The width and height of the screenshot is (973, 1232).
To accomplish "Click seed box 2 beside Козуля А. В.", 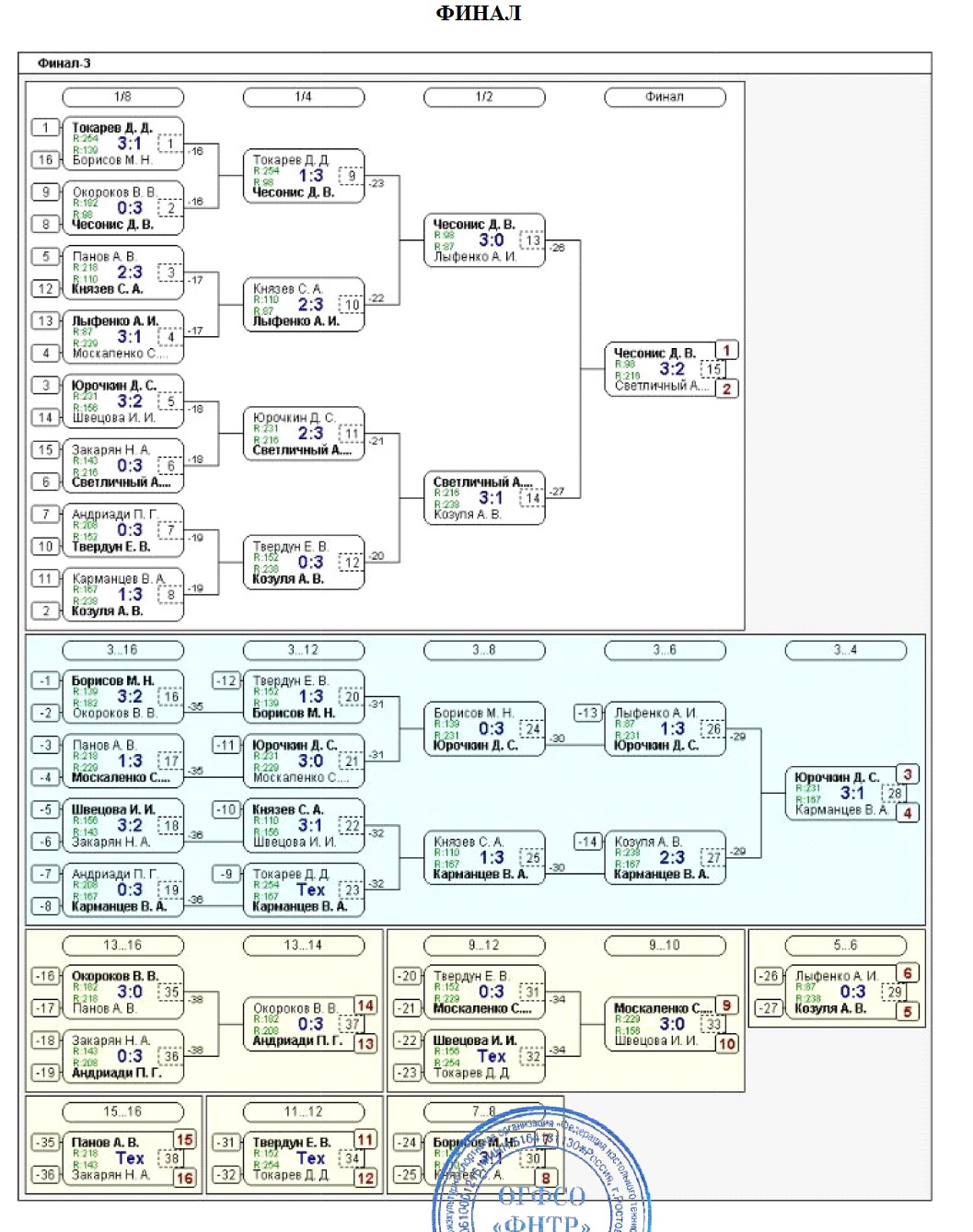I will pos(45,610).
